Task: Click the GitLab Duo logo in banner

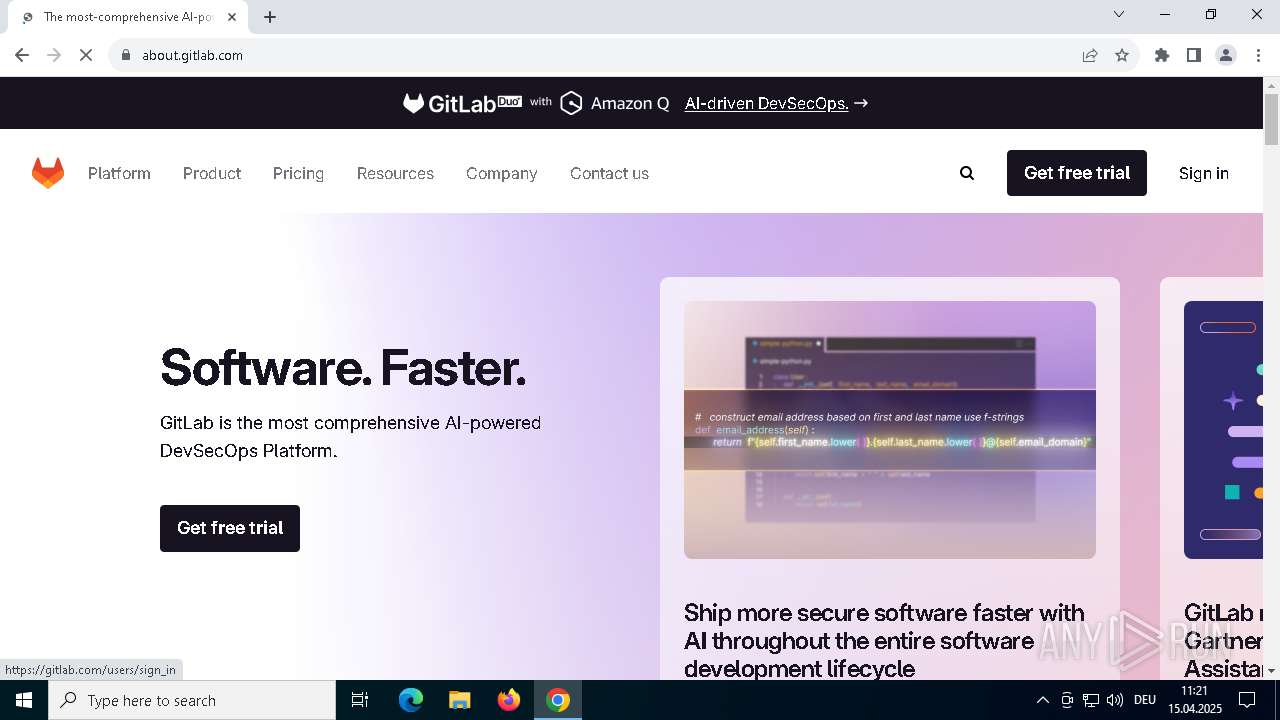Action: click(x=462, y=103)
